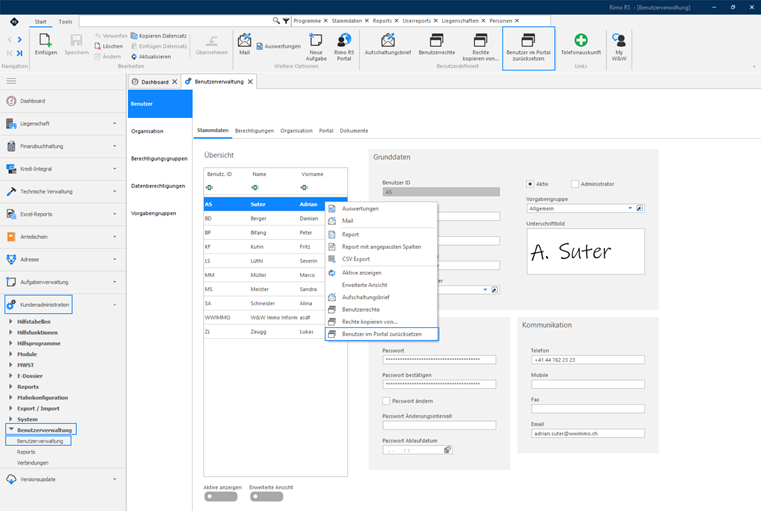The image size is (761, 511).
Task: Collapse Benutzerverwaltung tree node
Action: tap(11, 429)
